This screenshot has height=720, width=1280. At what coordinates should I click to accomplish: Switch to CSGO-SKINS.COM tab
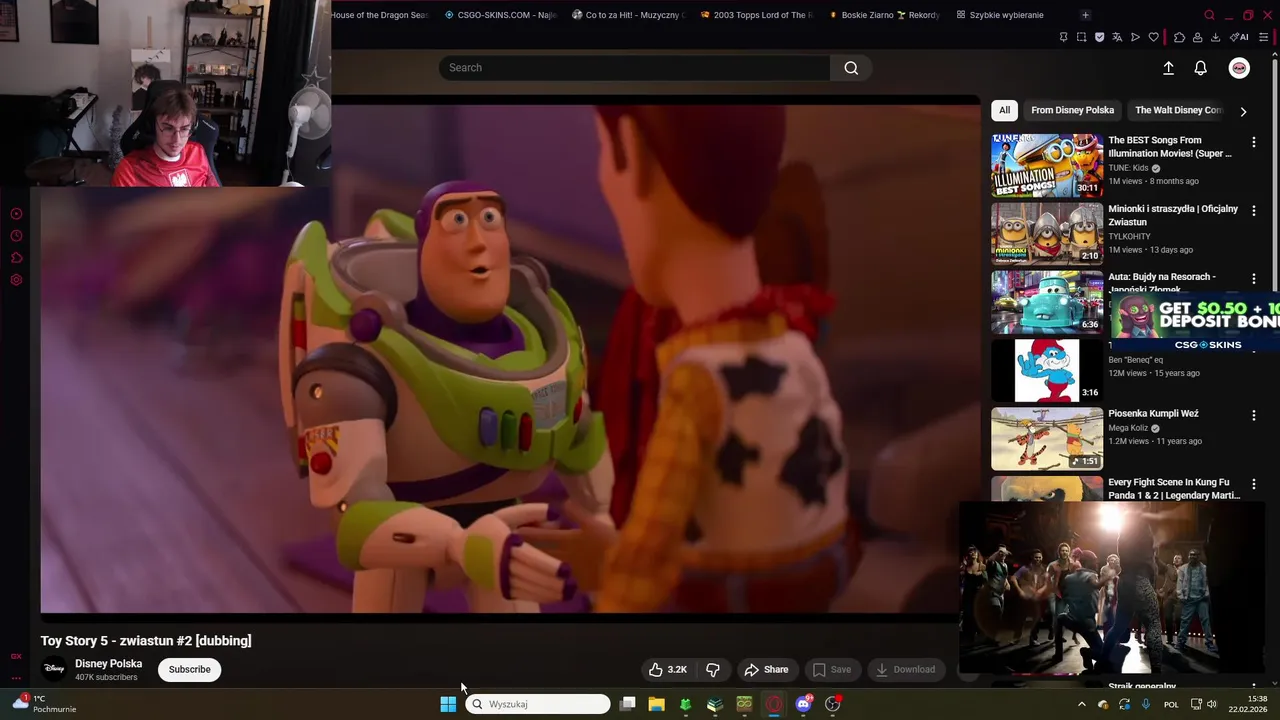point(500,15)
